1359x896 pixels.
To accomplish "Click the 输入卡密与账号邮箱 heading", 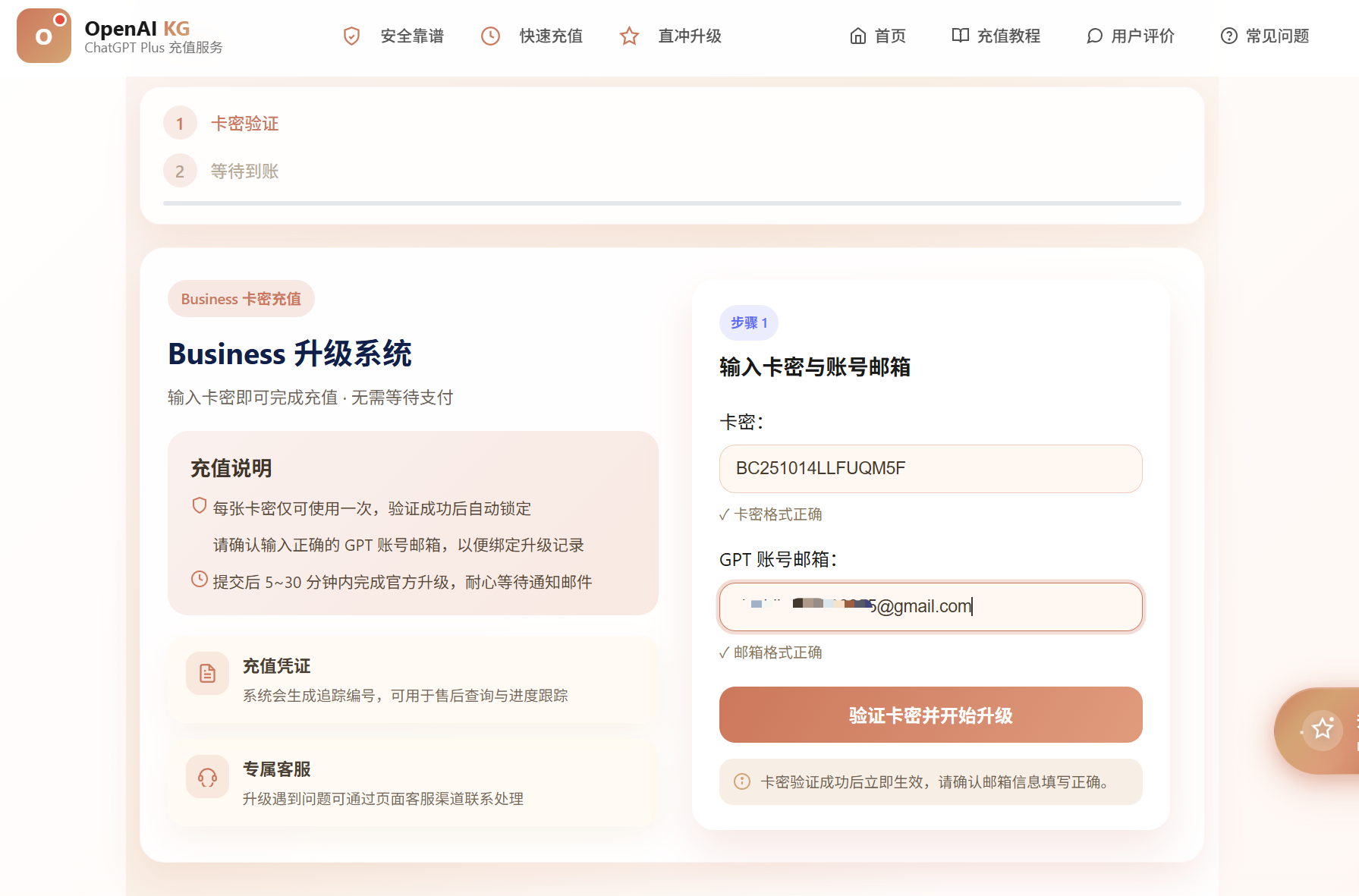I will pyautogui.click(x=815, y=367).
